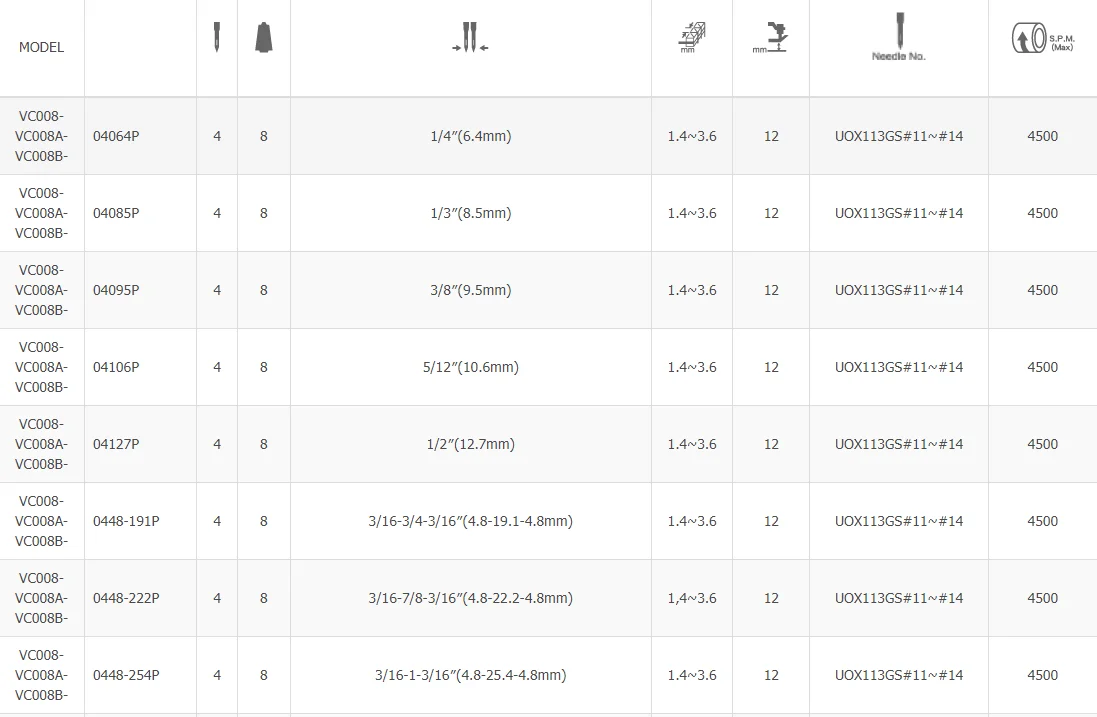Select the 04095P model code

(x=116, y=290)
